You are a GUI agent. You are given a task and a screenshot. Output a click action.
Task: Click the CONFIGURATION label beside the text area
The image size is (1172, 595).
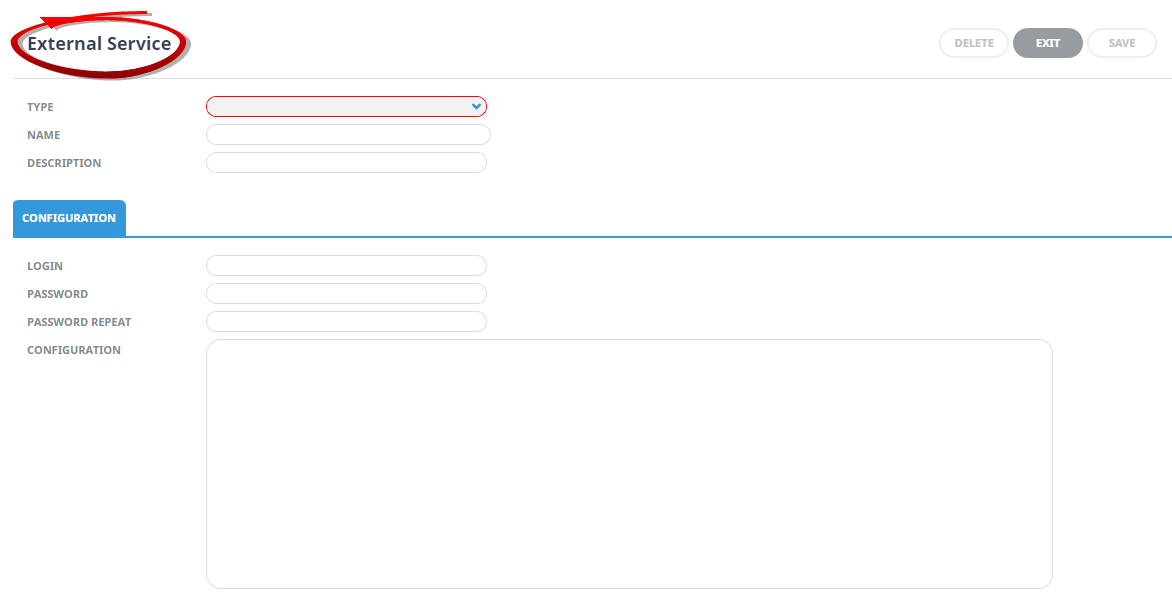[74, 350]
